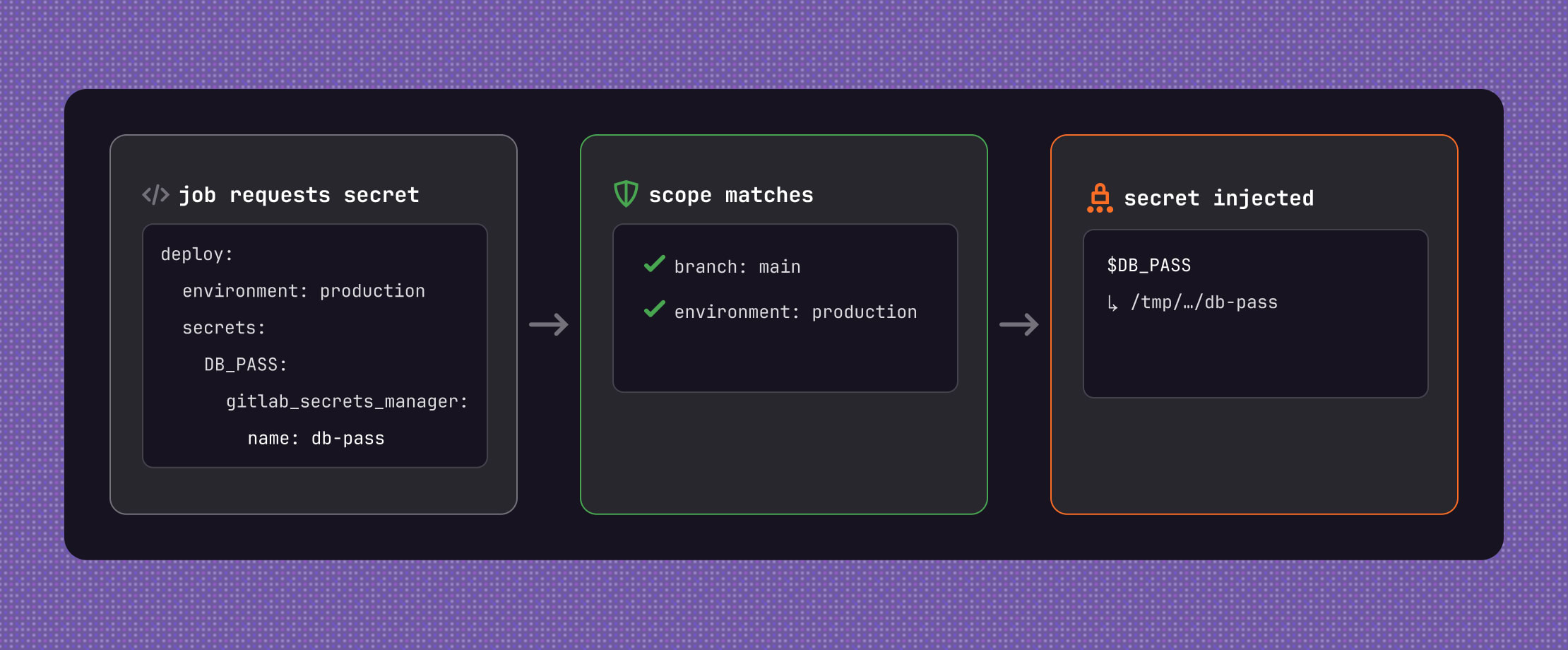Image resolution: width=1568 pixels, height=650 pixels.
Task: Click 'environment: production' in the deploy code
Action: click(304, 291)
